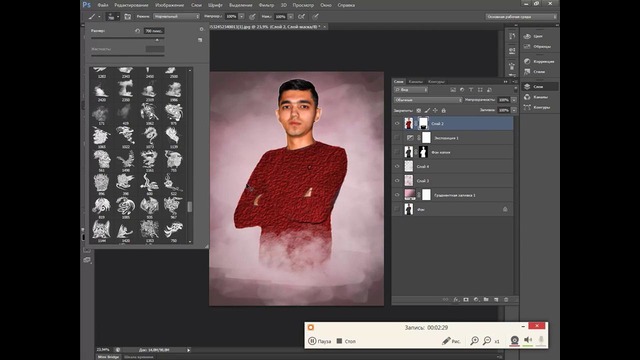Select the brush preset labeled 1065
The height and width of the screenshot is (360, 640).
tap(101, 136)
